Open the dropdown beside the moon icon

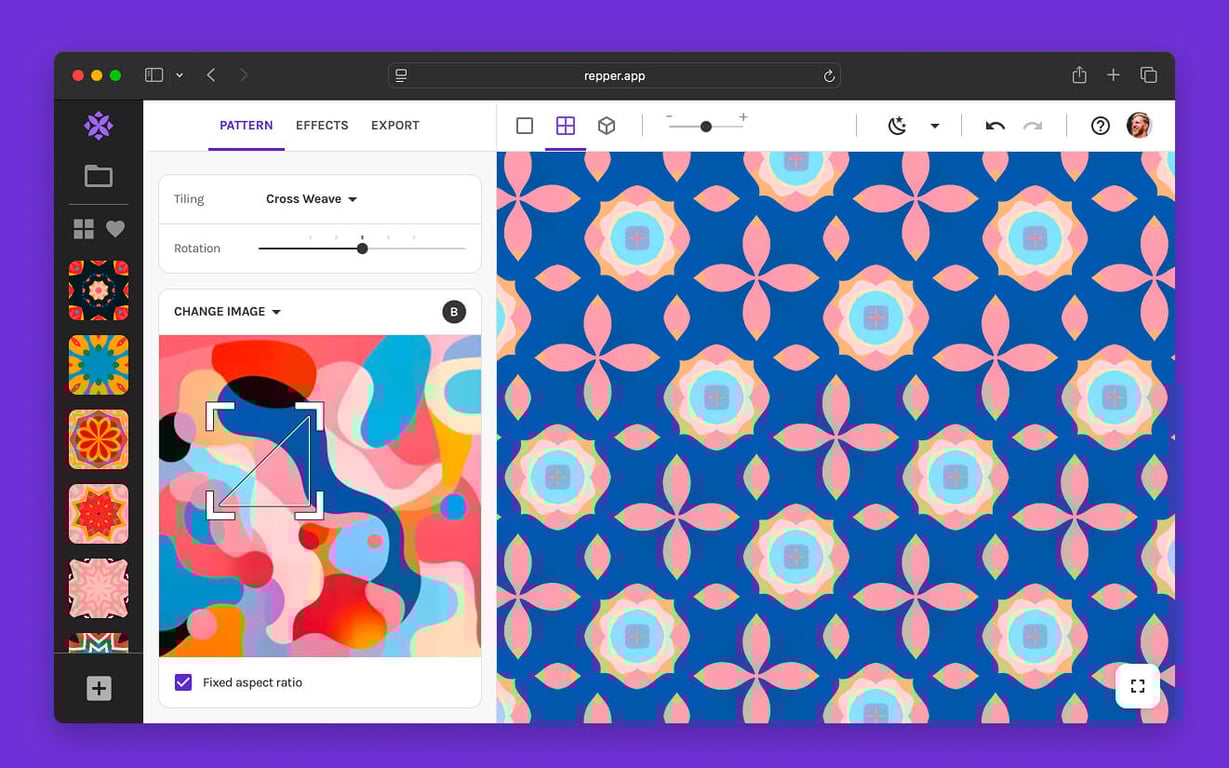pos(934,125)
